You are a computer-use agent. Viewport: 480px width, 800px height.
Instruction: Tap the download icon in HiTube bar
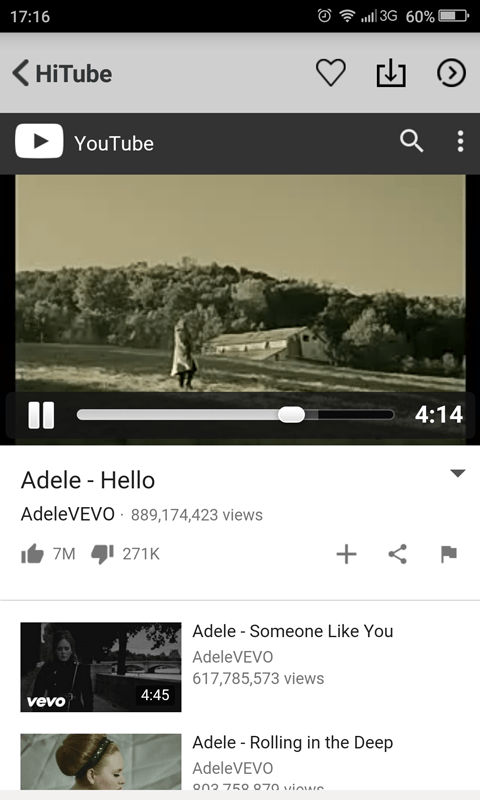tap(391, 73)
